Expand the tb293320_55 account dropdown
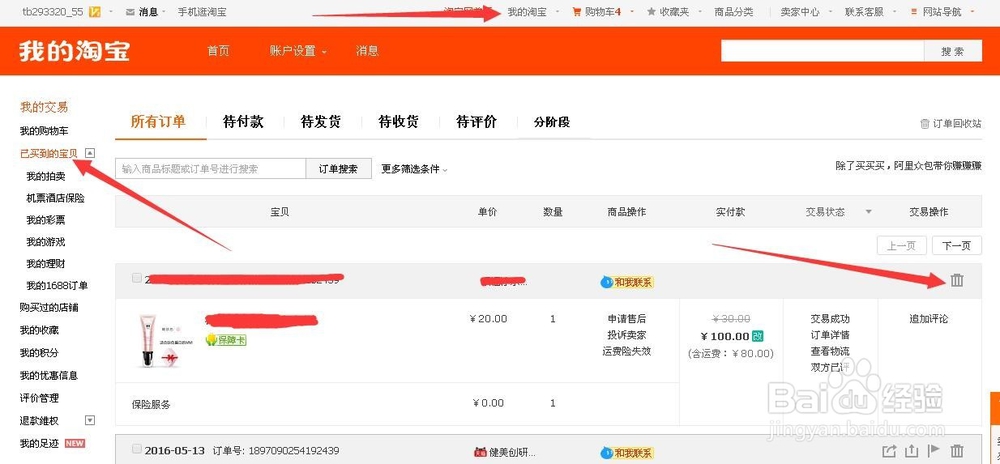Viewport: 1000px width, 464px height. (112, 12)
